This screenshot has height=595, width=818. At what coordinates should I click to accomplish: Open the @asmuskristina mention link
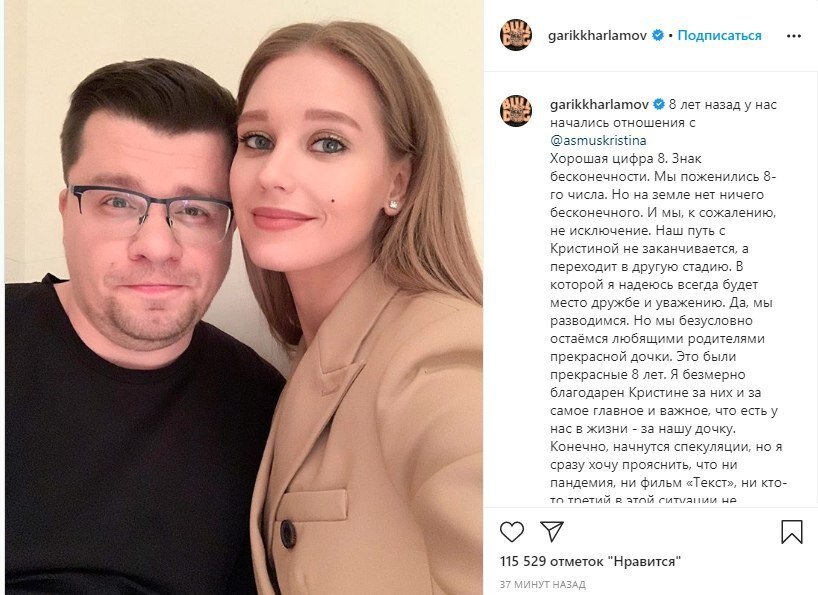(x=598, y=140)
